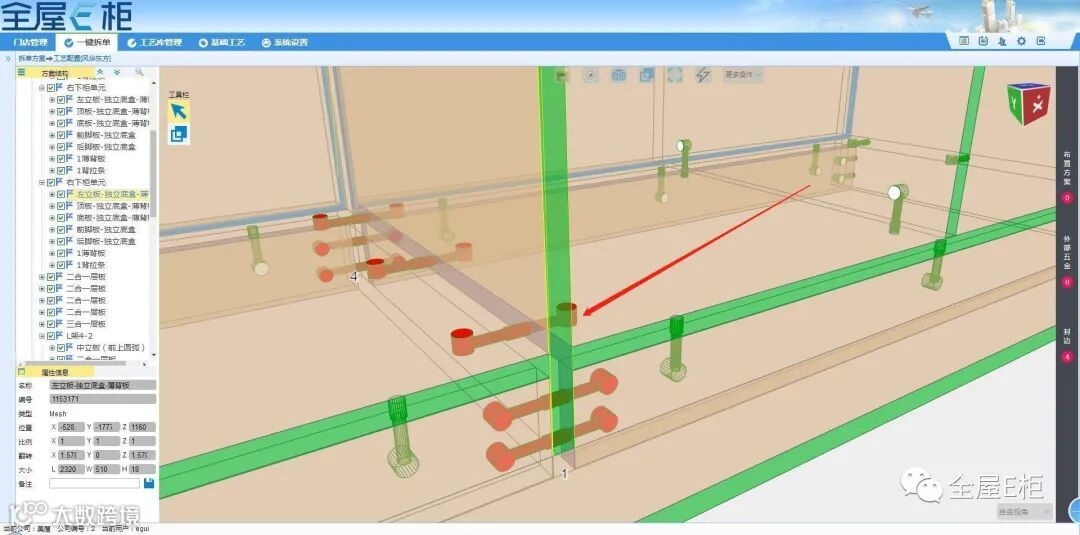Click the fullscreen frame icon in viewport toolbar
Screen dimensions: 1080x535
(x=674, y=74)
